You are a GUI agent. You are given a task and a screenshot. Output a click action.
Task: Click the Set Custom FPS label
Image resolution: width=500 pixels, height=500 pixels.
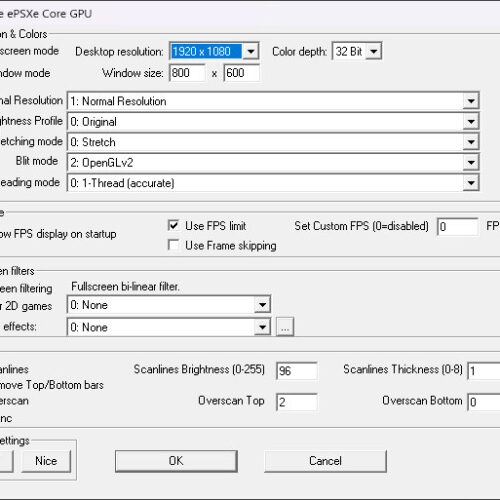[361, 226]
